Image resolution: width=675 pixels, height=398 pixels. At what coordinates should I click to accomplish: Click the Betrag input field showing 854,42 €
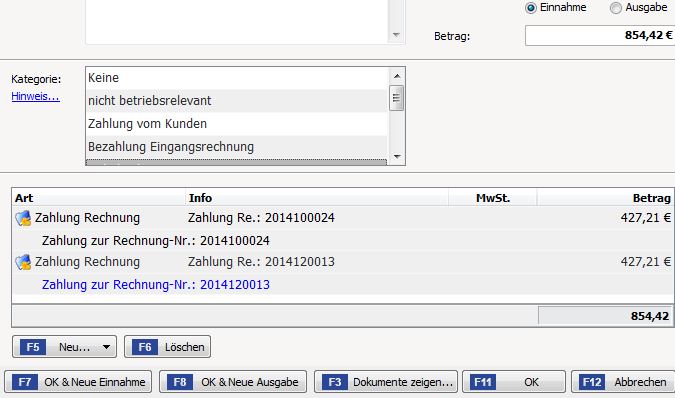point(600,35)
